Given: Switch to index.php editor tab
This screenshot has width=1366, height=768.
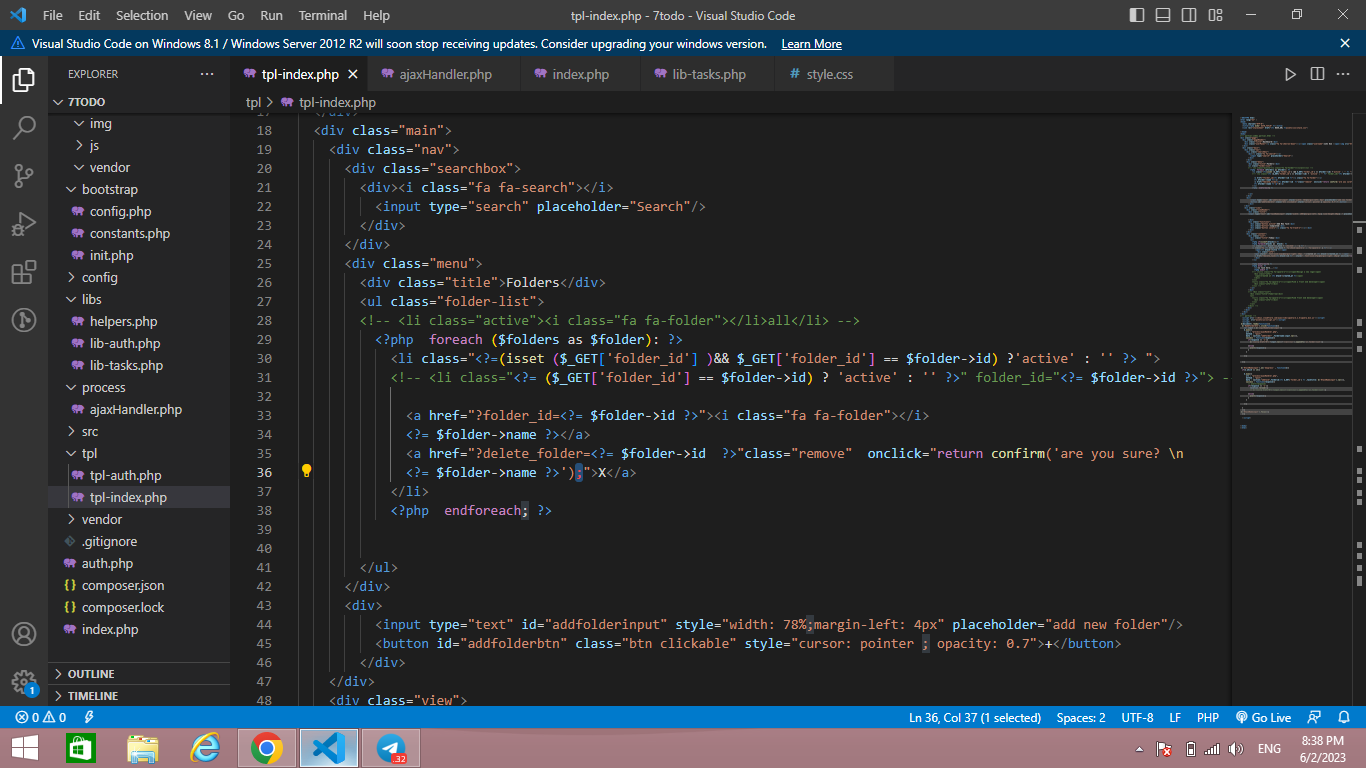Looking at the screenshot, I should coord(580,74).
